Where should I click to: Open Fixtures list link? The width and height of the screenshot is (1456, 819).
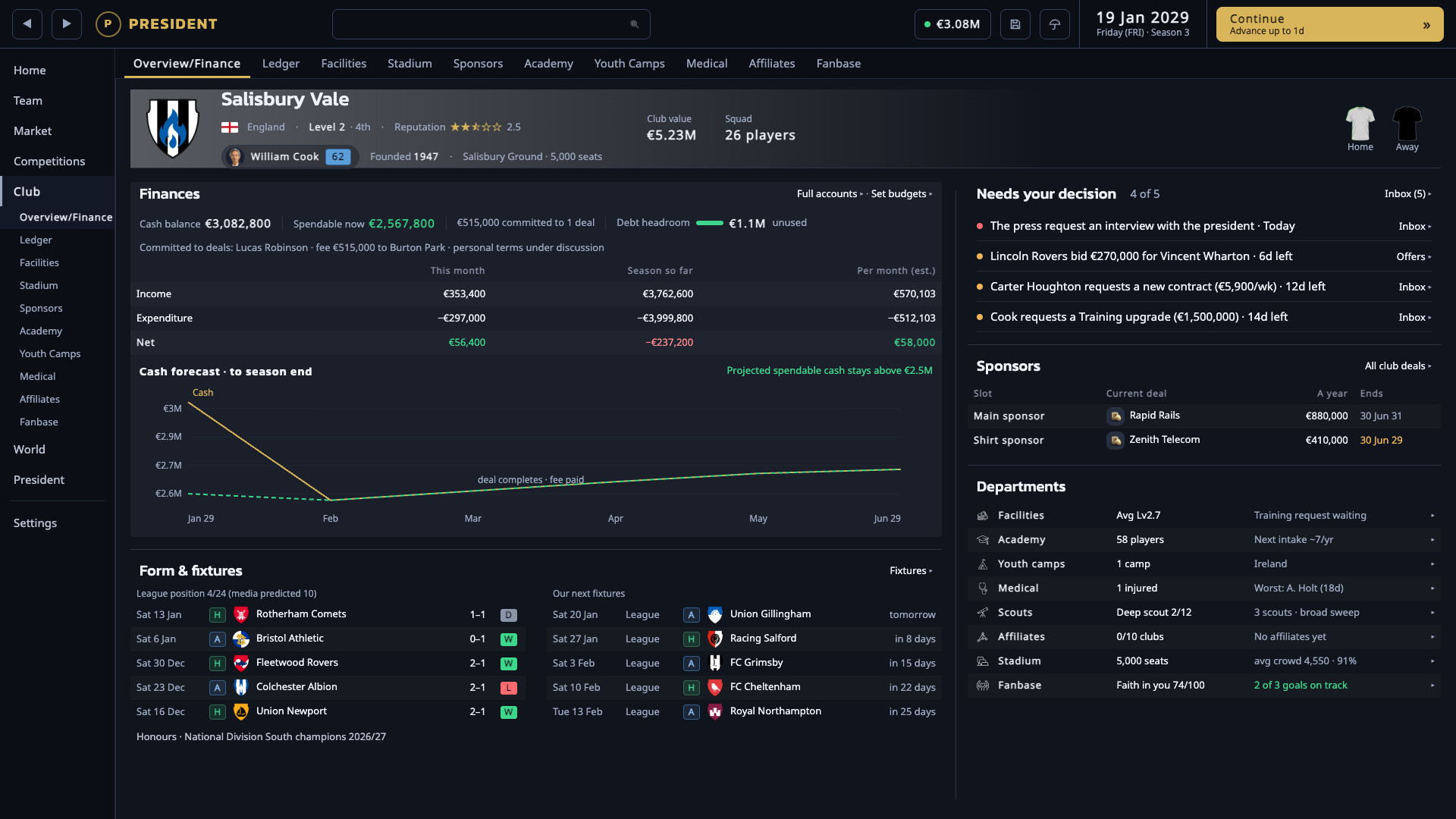click(911, 571)
